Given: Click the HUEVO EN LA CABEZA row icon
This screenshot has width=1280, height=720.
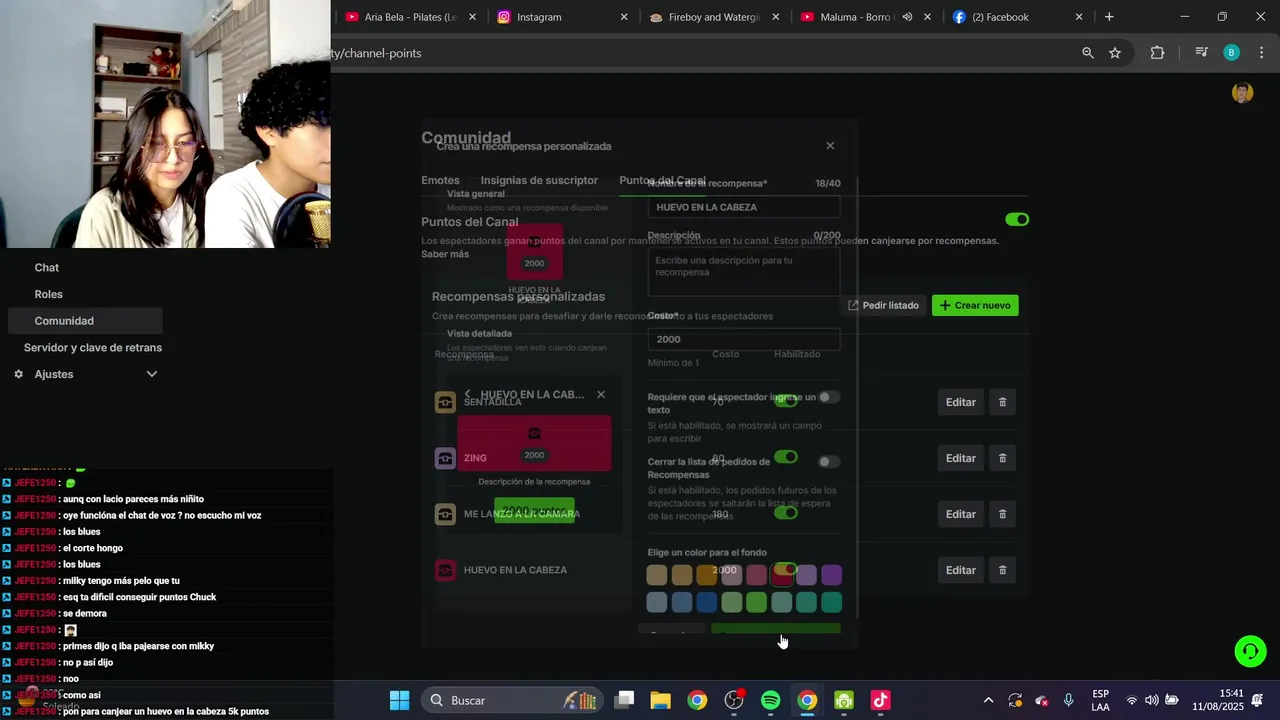Looking at the screenshot, I should (x=445, y=570).
